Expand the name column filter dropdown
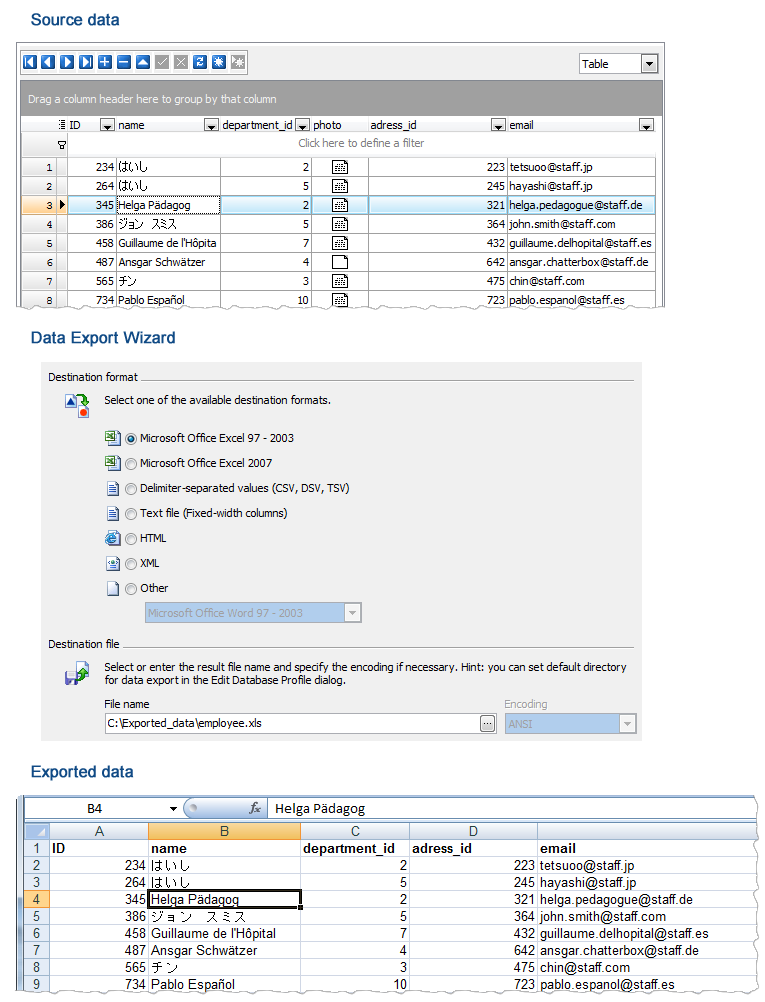The width and height of the screenshot is (765, 1002). tap(211, 126)
